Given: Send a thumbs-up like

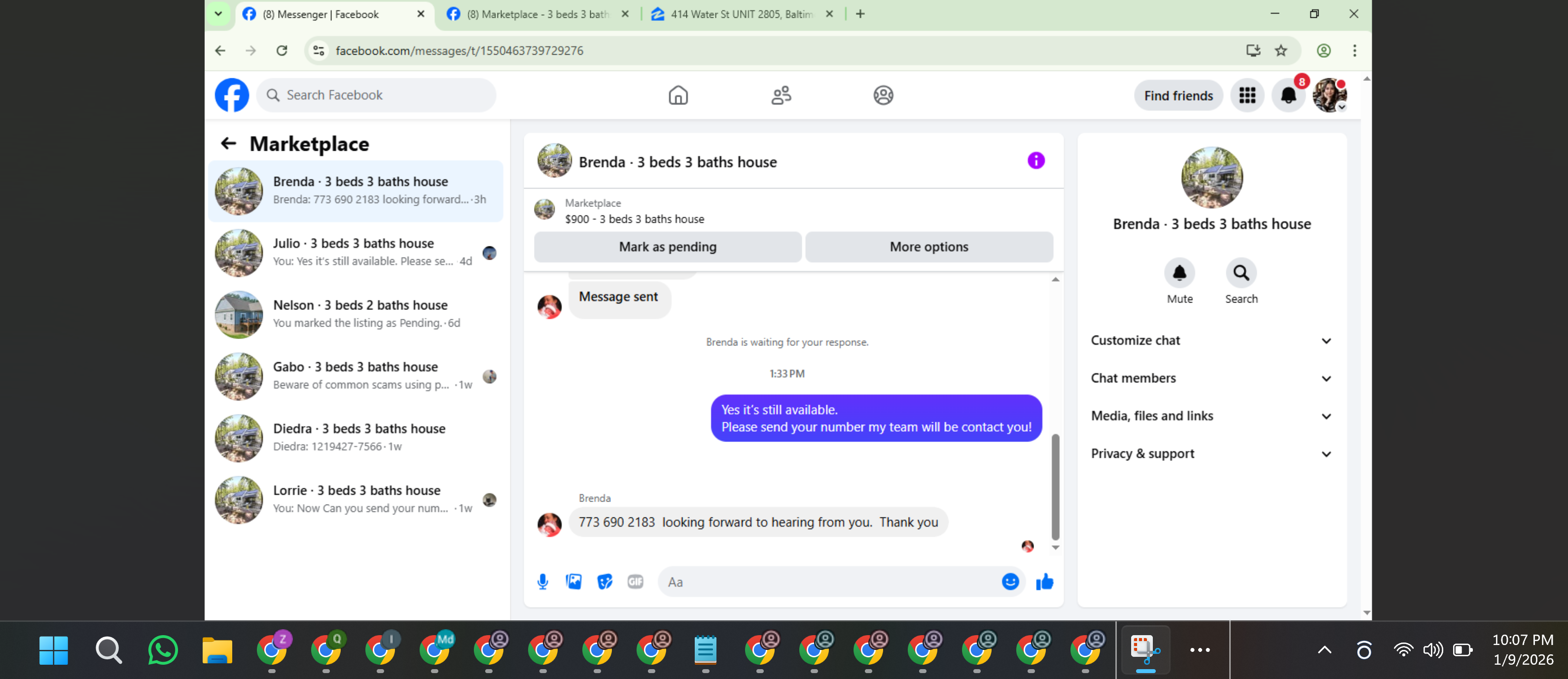Looking at the screenshot, I should [1044, 581].
